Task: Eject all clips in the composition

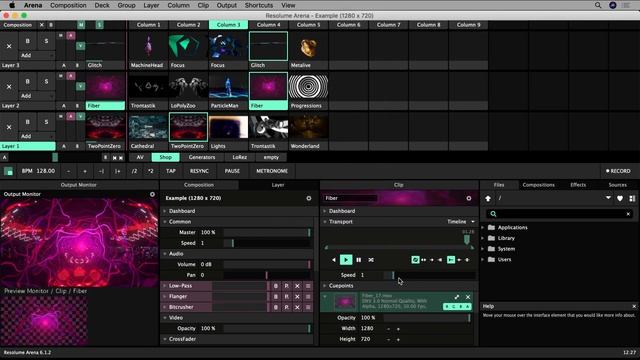Action: (41, 25)
